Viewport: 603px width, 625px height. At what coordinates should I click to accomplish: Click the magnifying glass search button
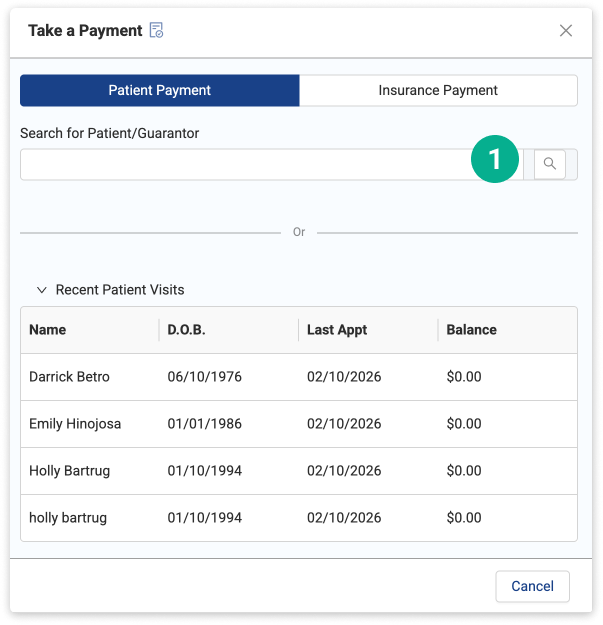click(x=549, y=164)
